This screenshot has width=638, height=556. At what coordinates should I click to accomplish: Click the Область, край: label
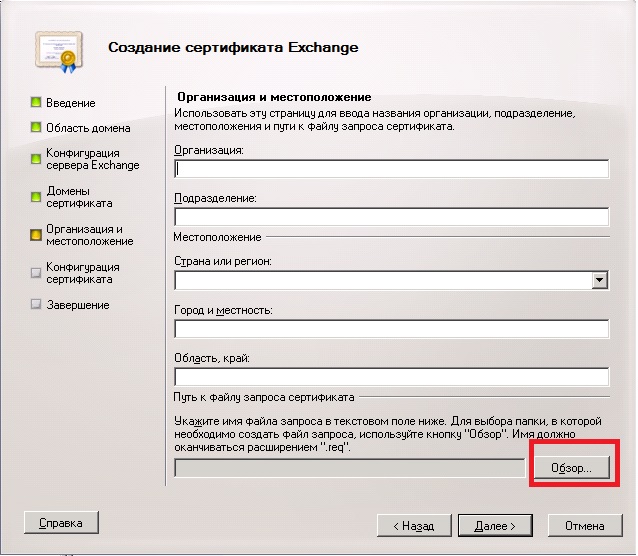(212, 358)
